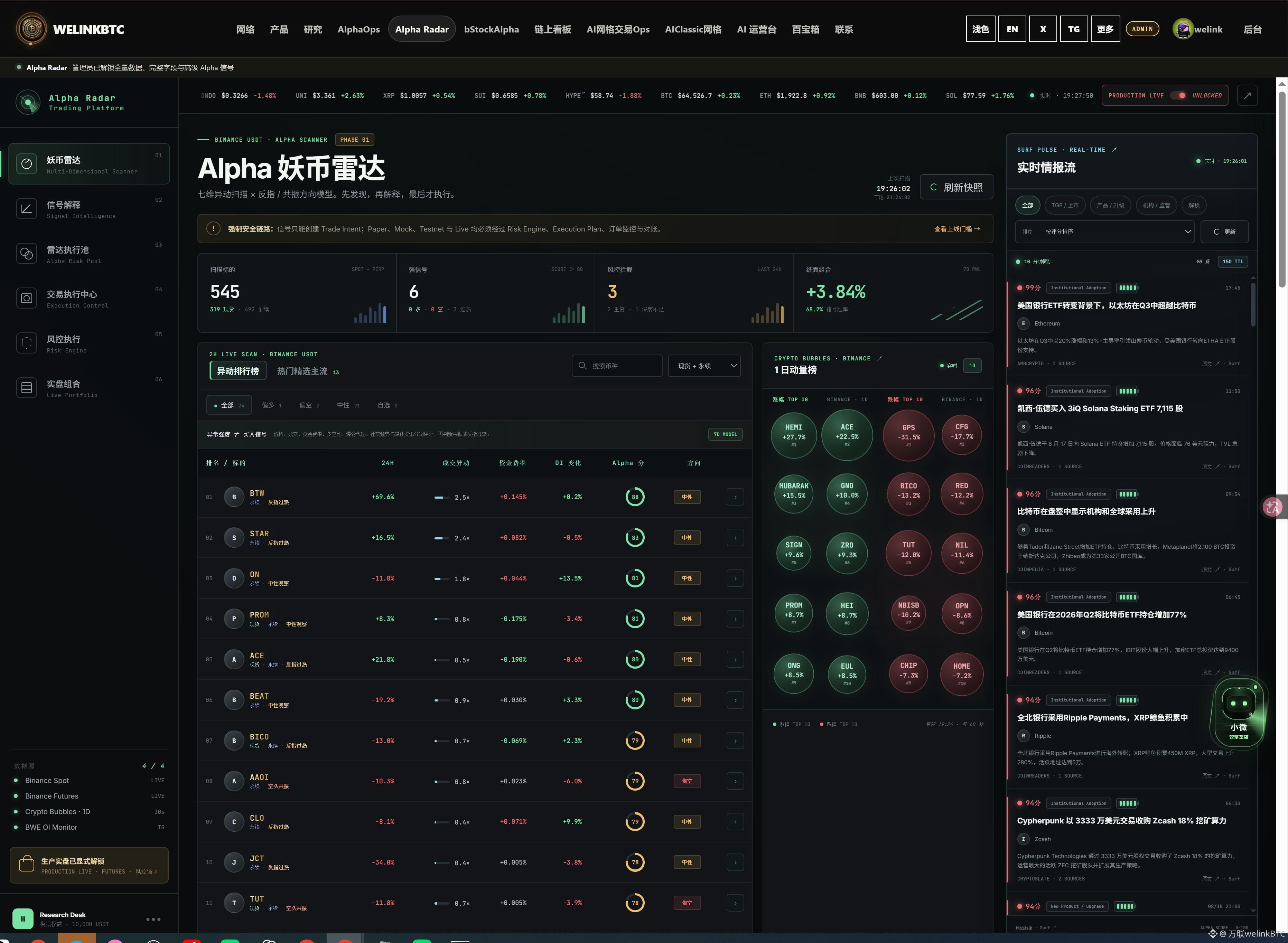The image size is (1288, 943).
Task: Open the 妖币雷达 scanner sidebar icon
Action: click(26, 164)
